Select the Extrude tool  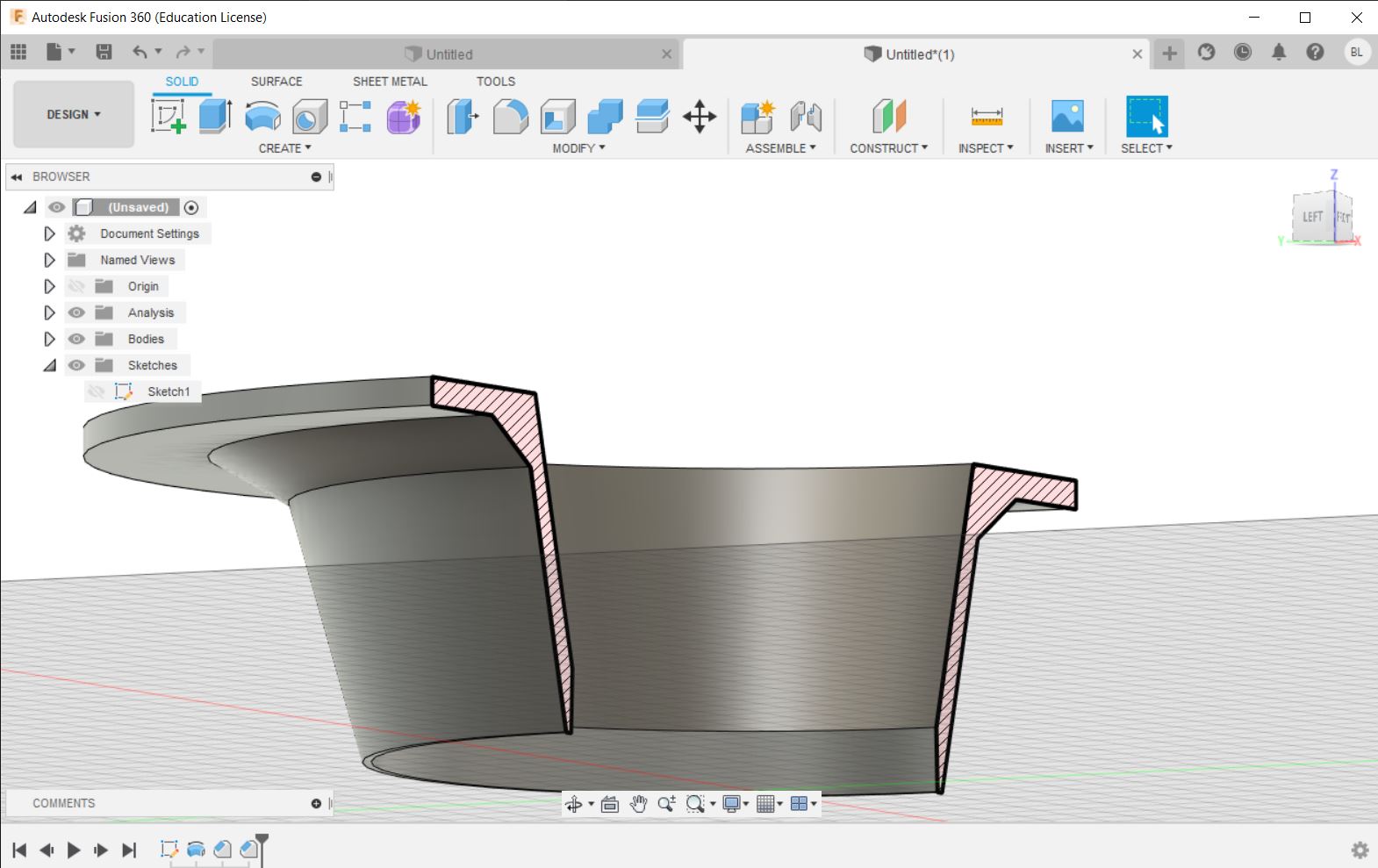[x=215, y=116]
